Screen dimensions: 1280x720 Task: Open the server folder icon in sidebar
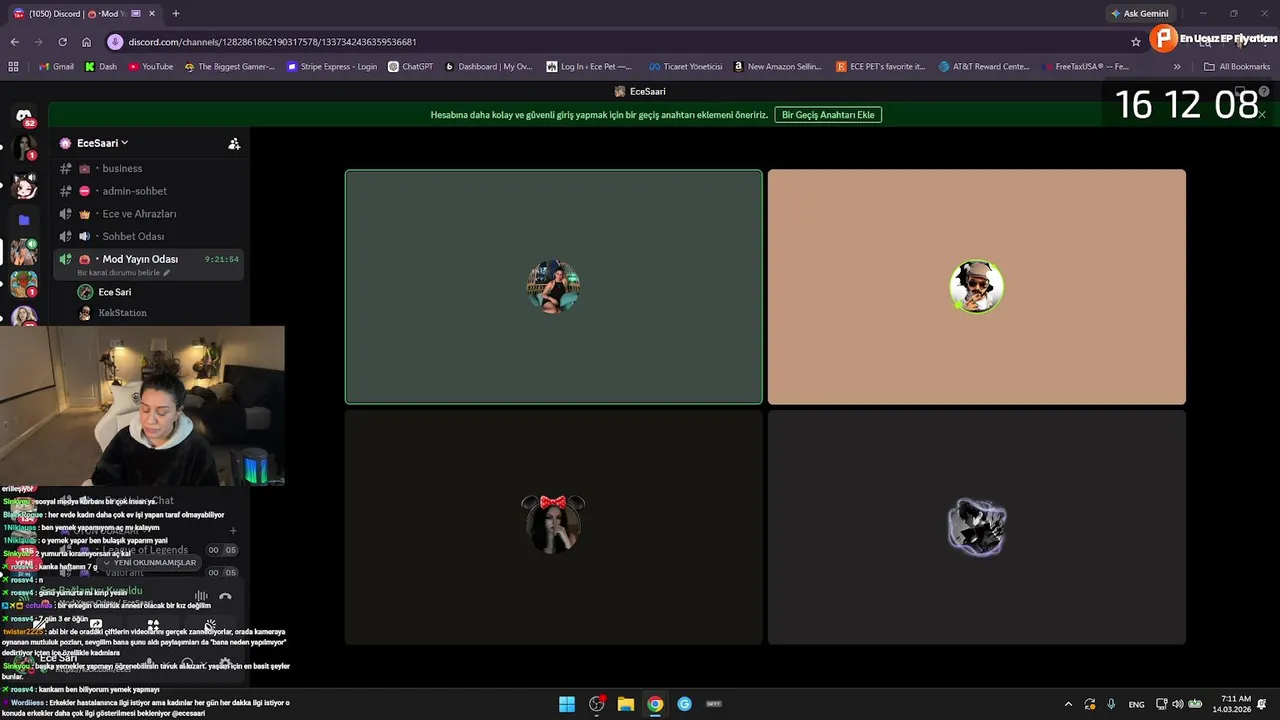coord(24,220)
